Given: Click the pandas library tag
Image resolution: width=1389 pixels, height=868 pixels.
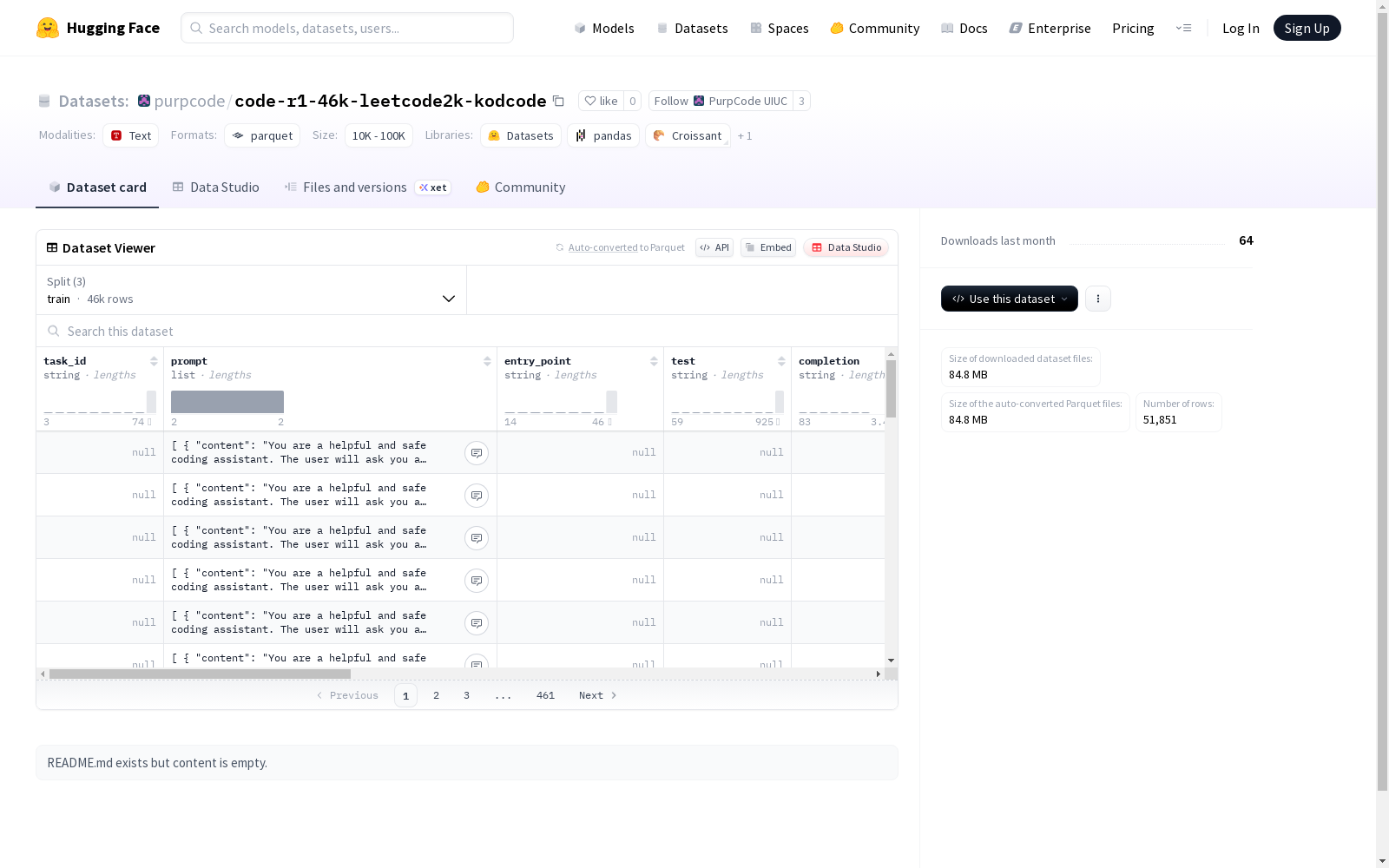Looking at the screenshot, I should tap(603, 135).
